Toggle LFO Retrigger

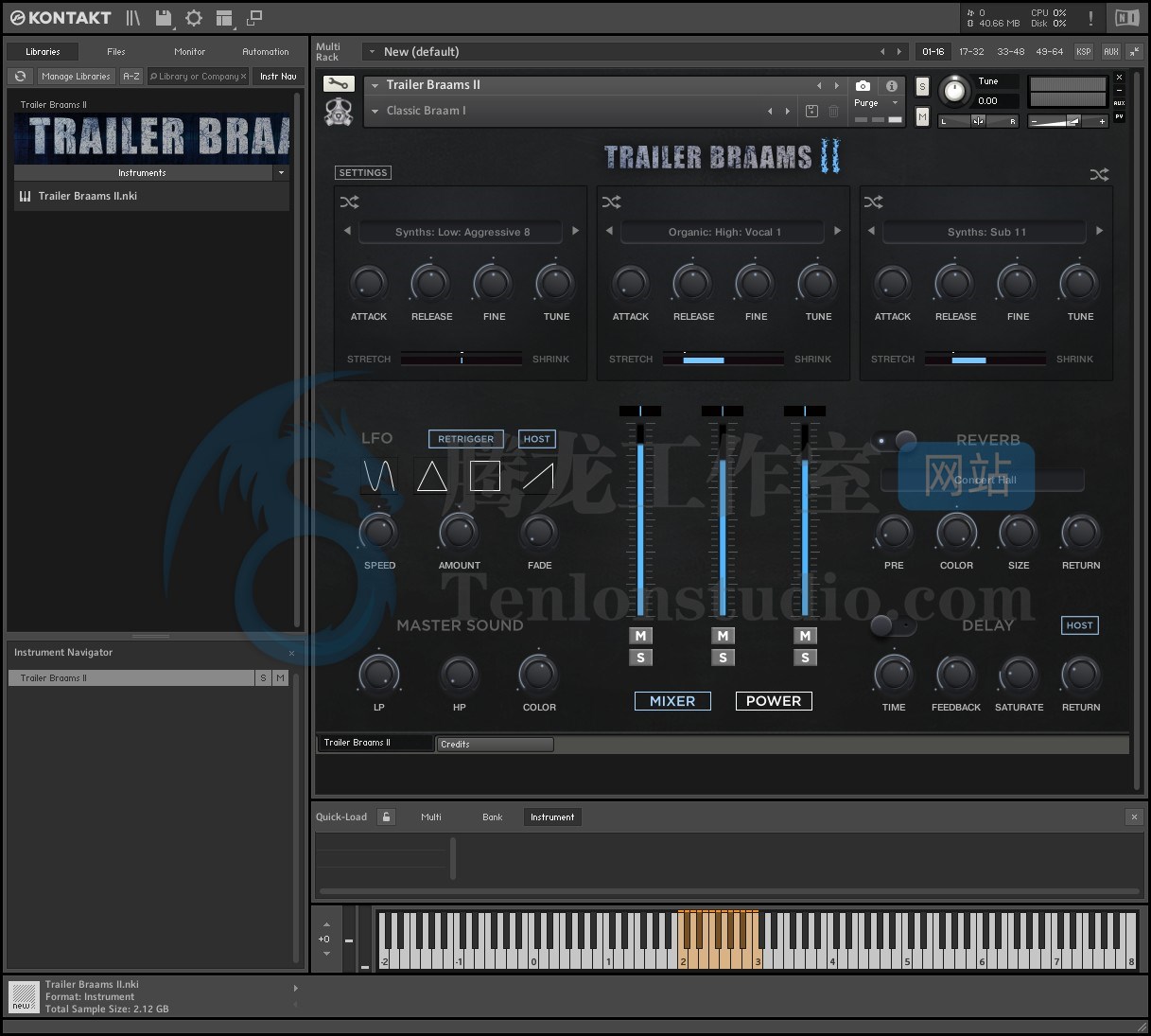465,439
